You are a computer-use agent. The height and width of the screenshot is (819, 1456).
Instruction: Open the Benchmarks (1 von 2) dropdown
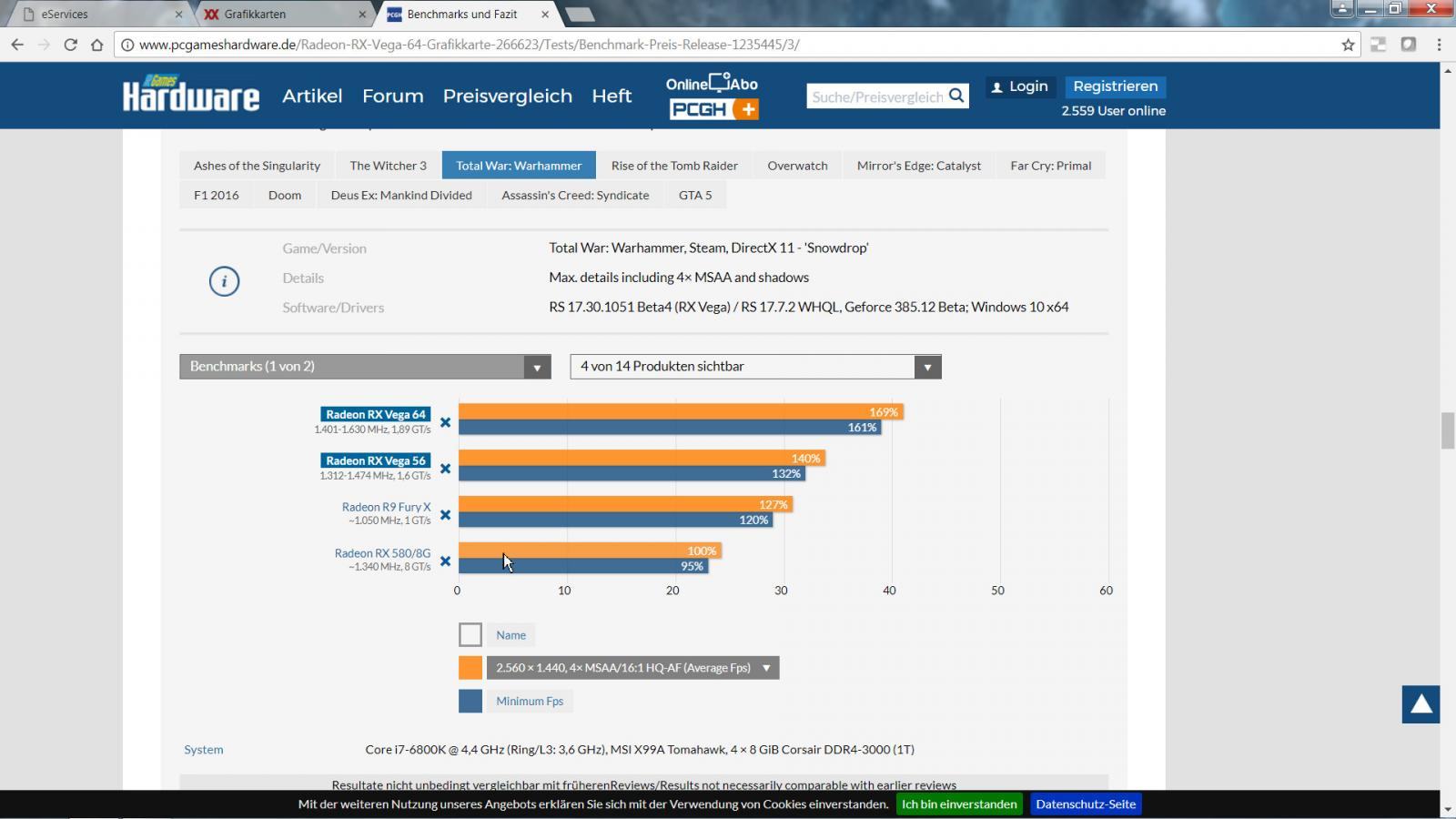(365, 367)
